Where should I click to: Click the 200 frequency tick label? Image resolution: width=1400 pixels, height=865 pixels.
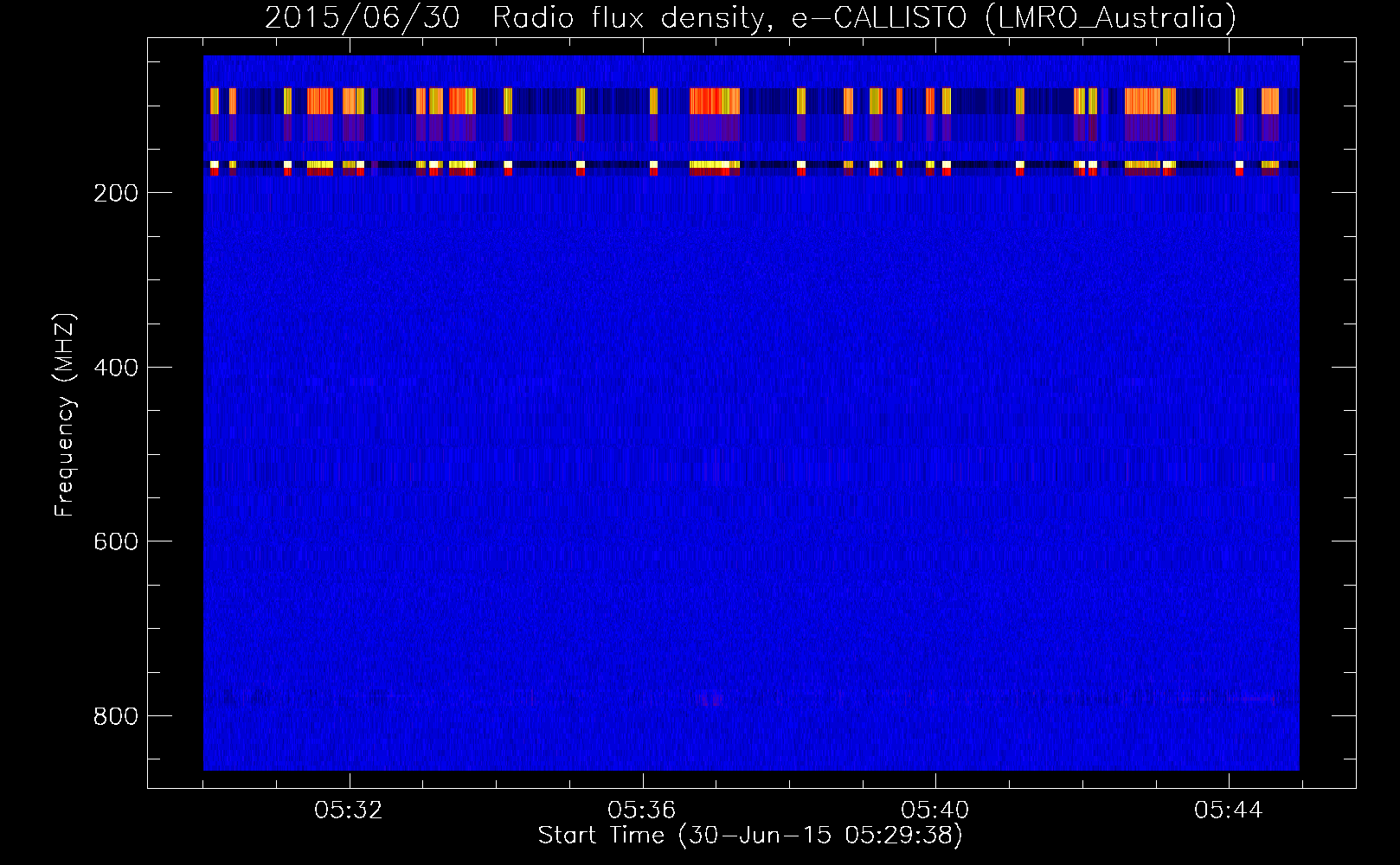point(116,193)
